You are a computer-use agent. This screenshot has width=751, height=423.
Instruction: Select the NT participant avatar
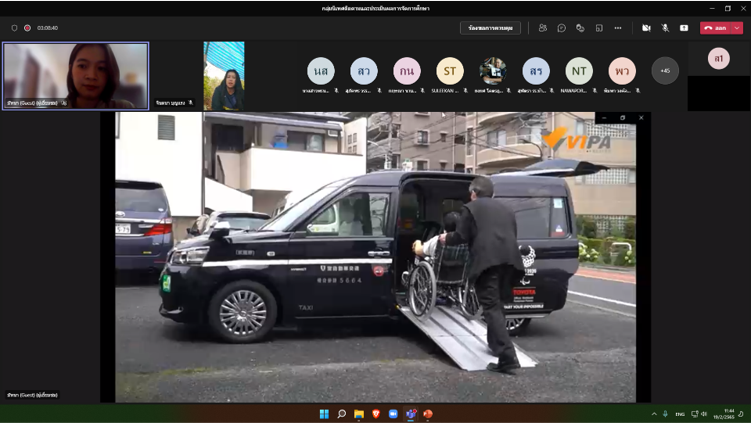(579, 71)
